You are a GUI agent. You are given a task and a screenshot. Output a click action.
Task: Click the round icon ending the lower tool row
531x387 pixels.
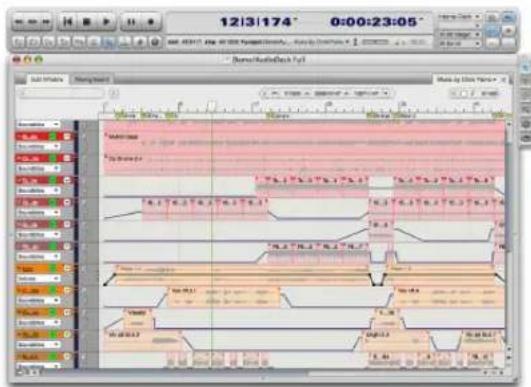tap(155, 42)
